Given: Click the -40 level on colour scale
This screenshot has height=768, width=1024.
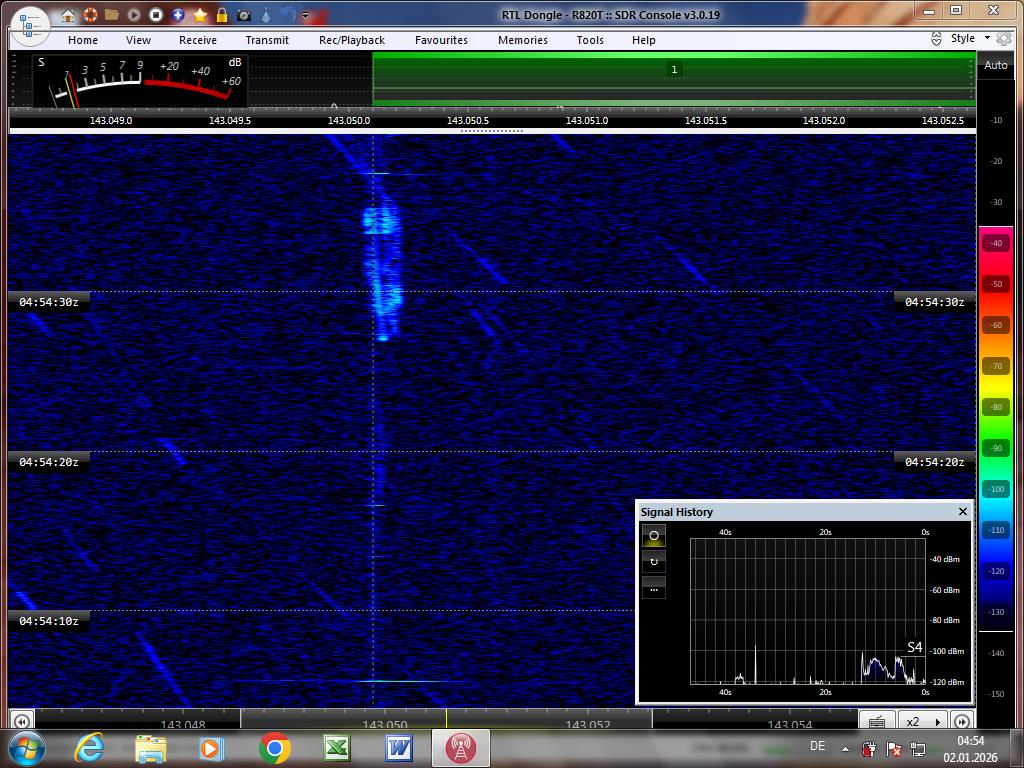Looking at the screenshot, I should [996, 243].
